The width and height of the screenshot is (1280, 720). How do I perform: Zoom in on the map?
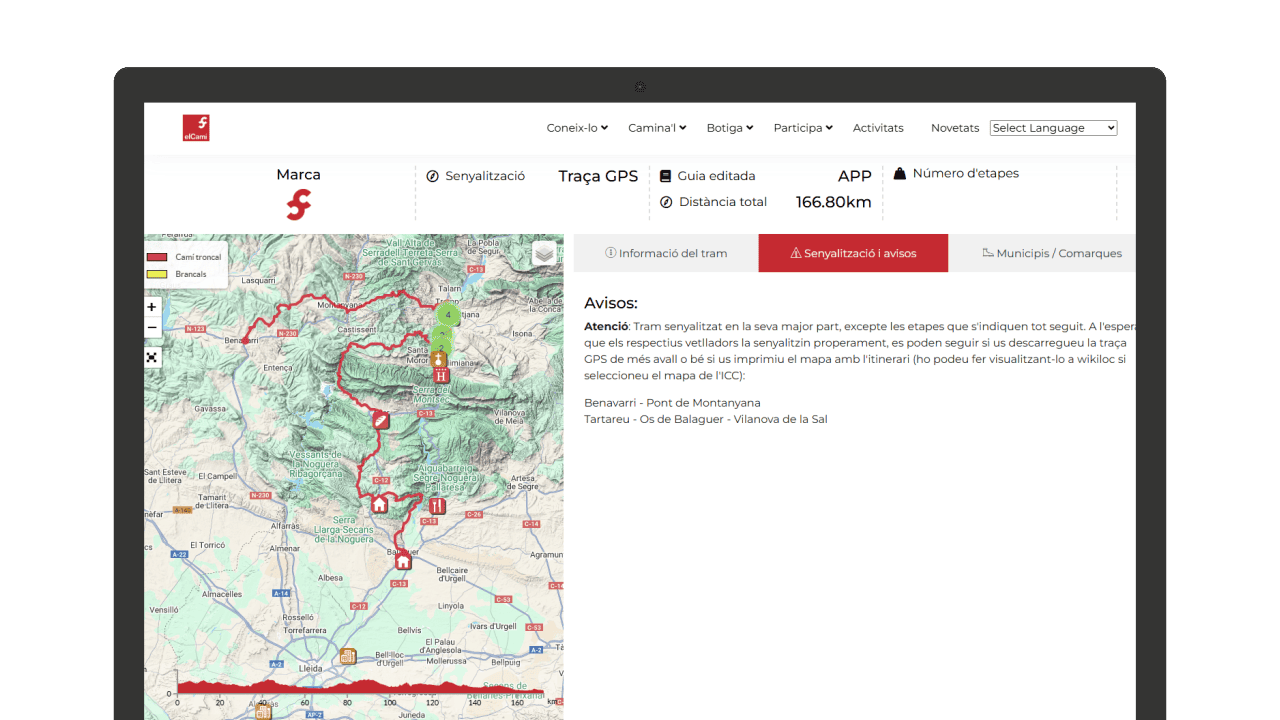point(152,307)
